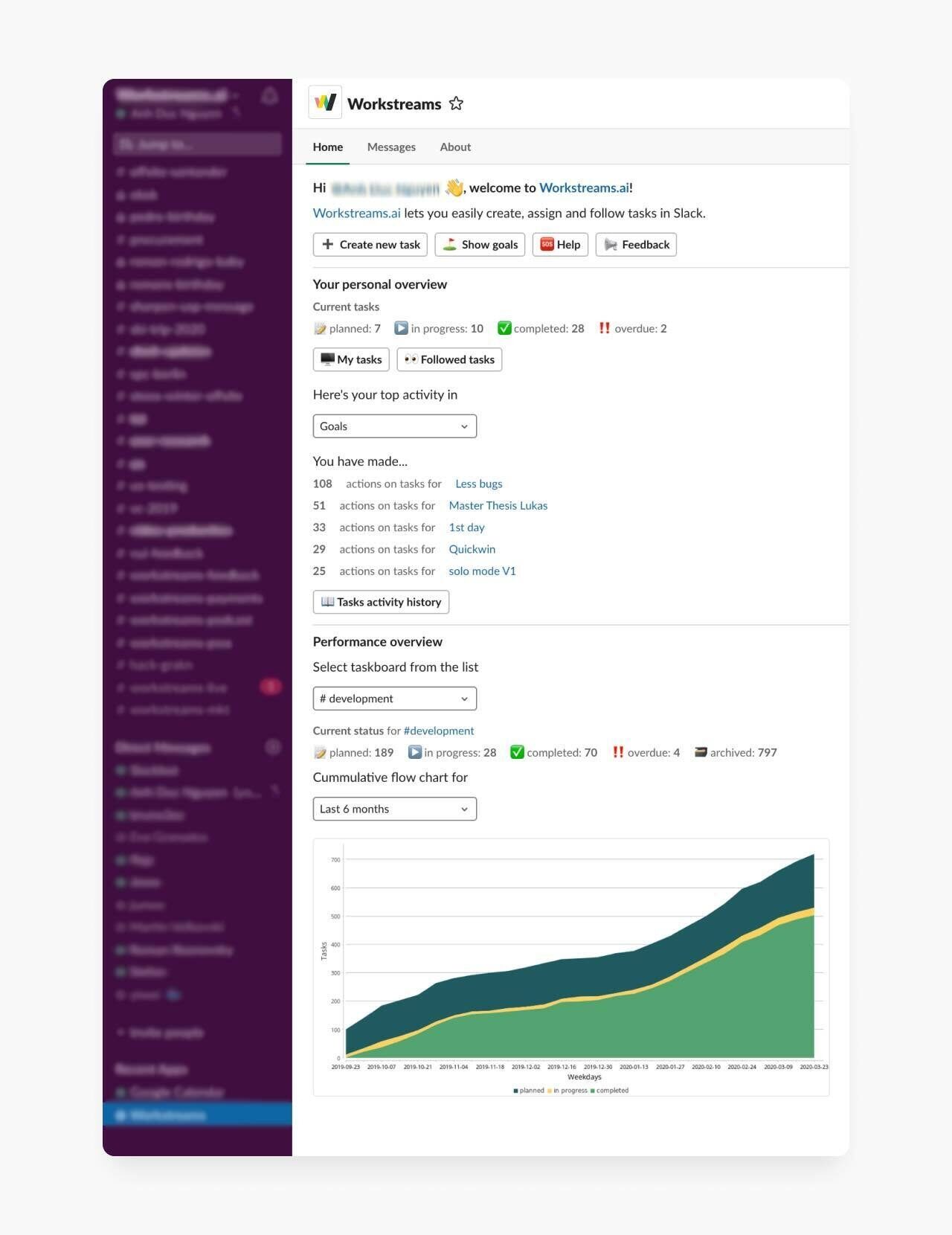Open Show goals button
952x1235 pixels.
480,245
